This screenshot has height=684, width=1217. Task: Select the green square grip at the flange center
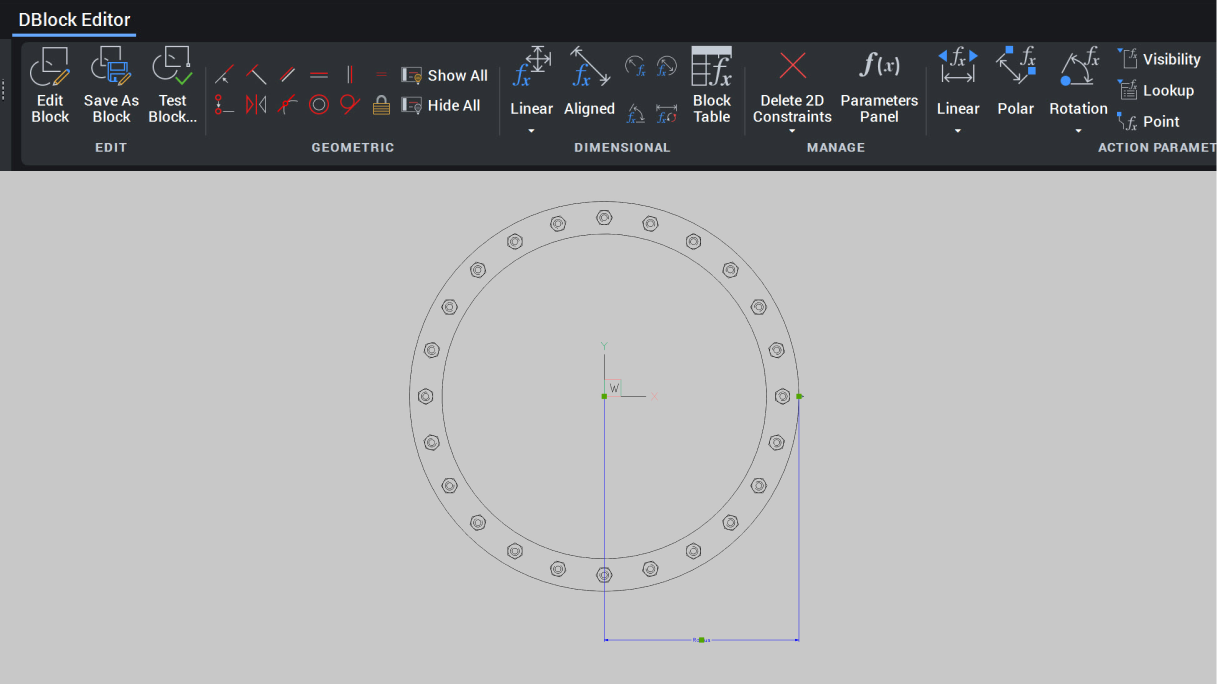pos(604,396)
